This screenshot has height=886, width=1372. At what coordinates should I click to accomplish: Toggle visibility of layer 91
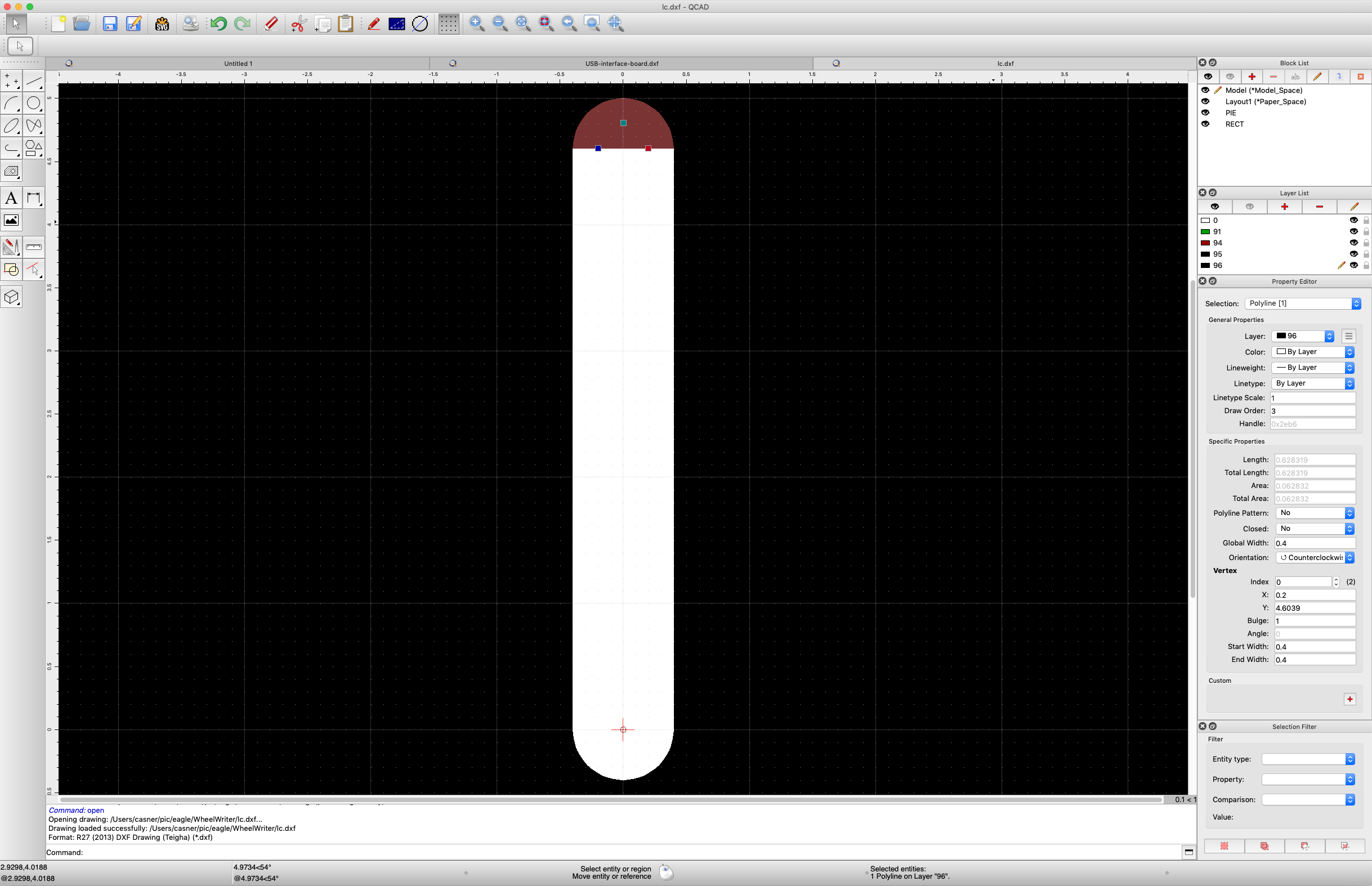point(1353,231)
